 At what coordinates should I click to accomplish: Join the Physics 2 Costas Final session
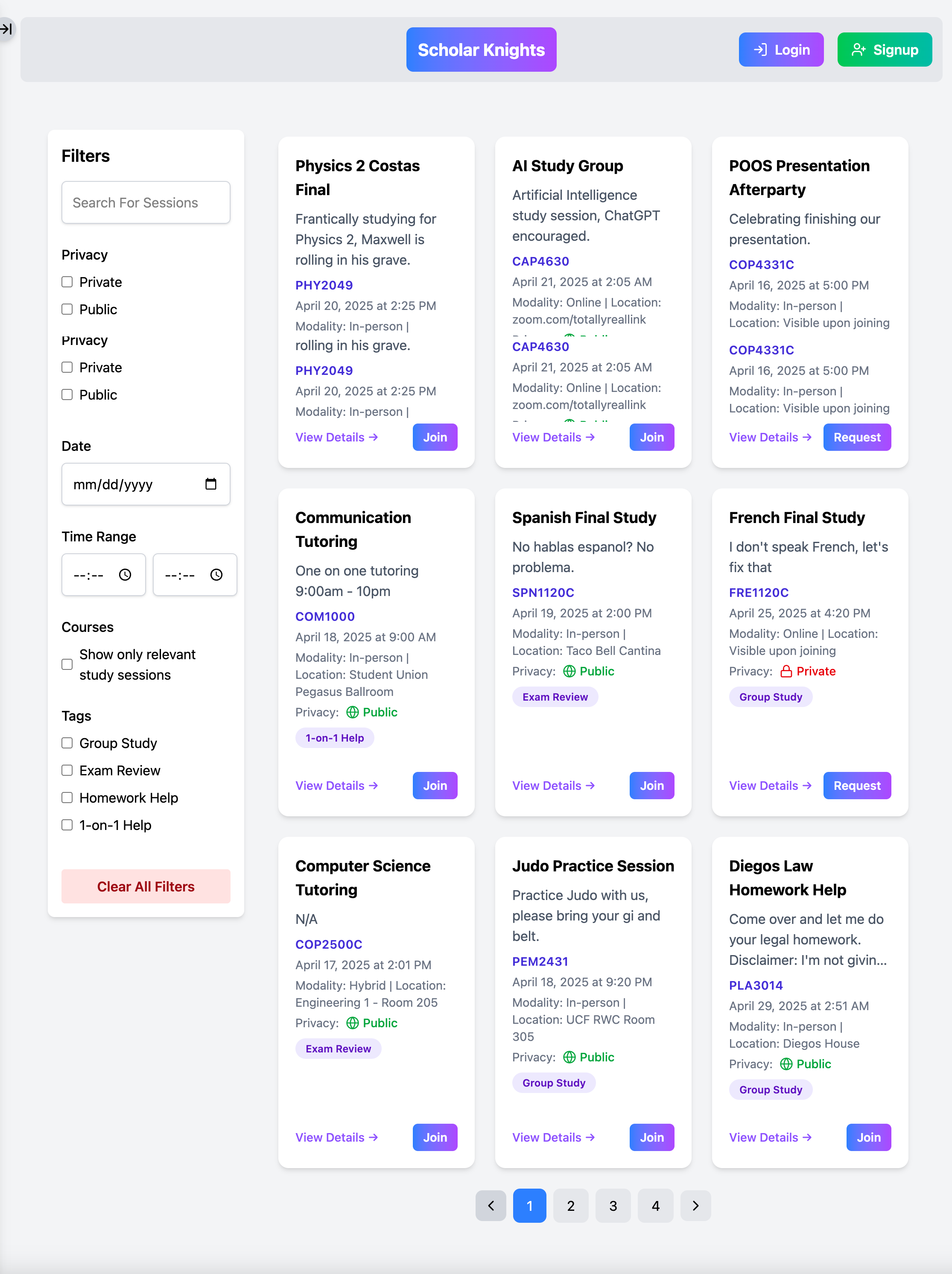coord(435,437)
